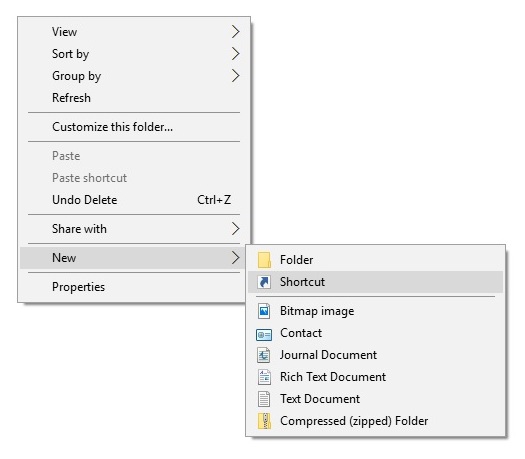The image size is (525, 459).
Task: Expand the Sort by submenu arrow
Action: tap(236, 54)
